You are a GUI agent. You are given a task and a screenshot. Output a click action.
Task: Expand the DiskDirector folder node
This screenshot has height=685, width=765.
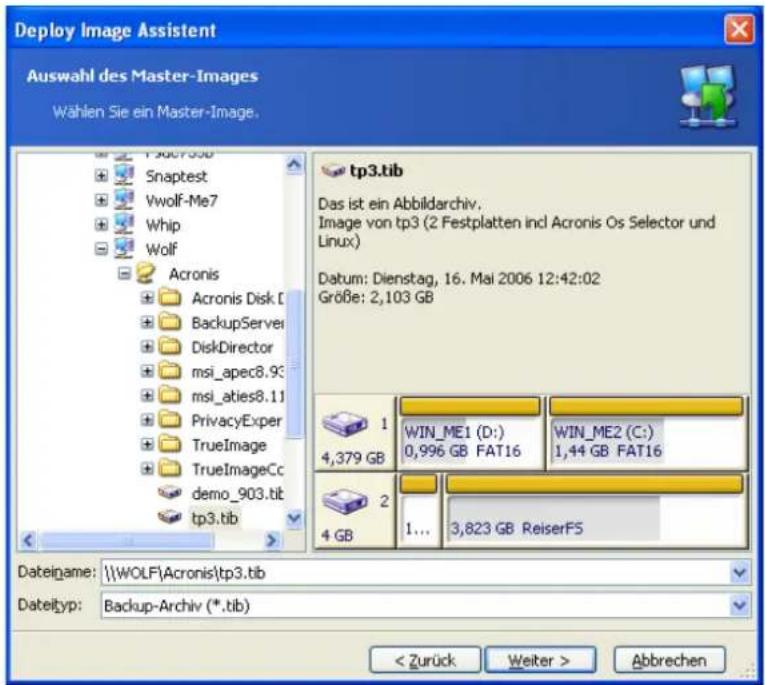pos(147,346)
